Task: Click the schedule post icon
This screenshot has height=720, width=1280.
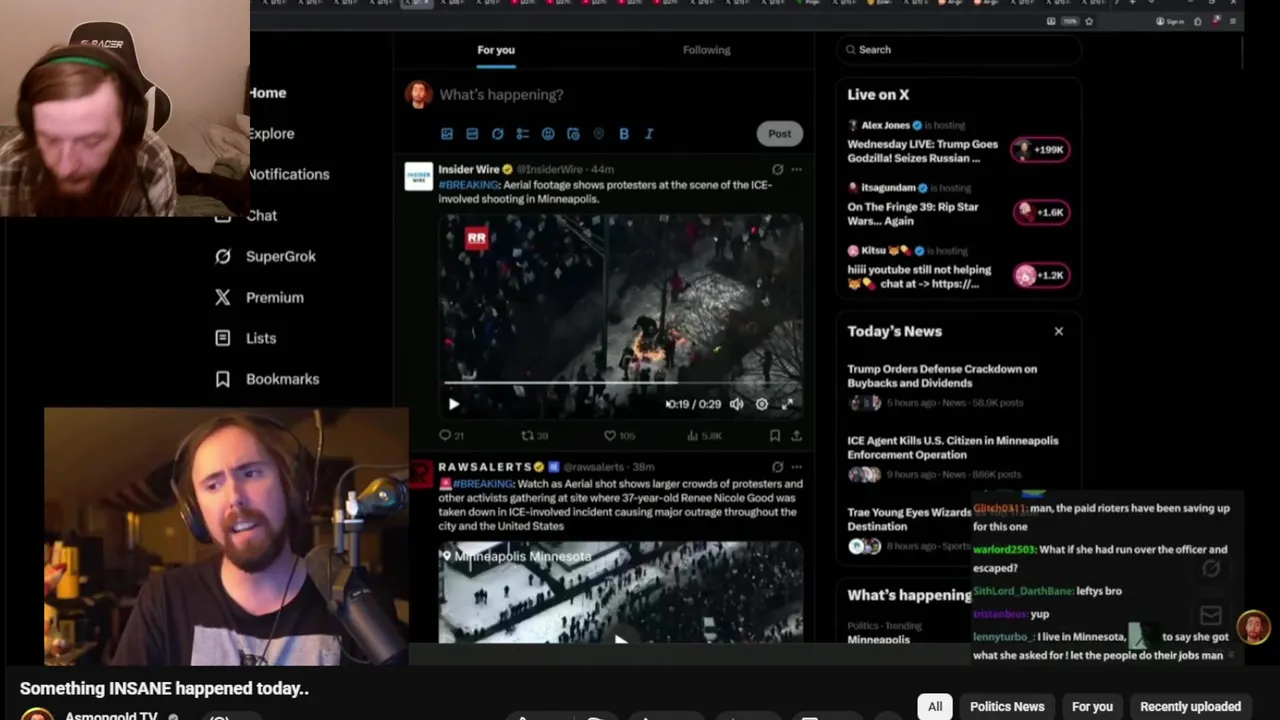Action: (573, 134)
